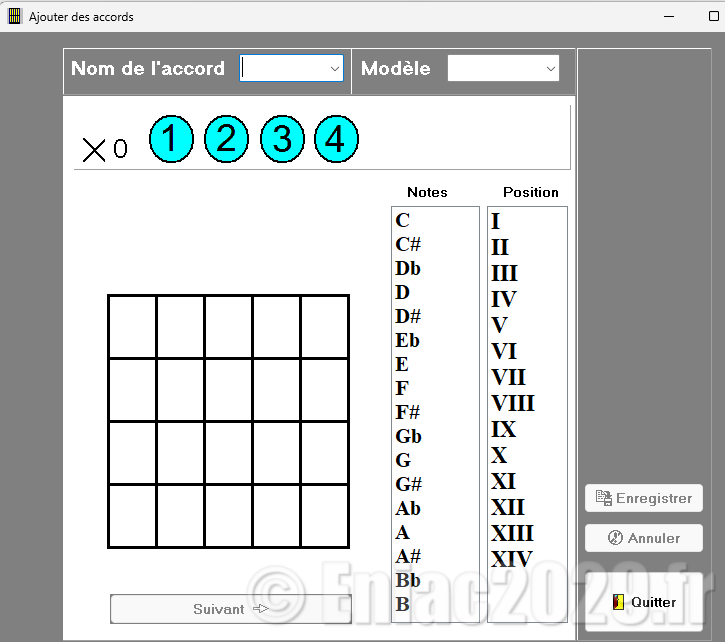Image resolution: width=725 pixels, height=642 pixels.
Task: Select the cyan finger 3 circle
Action: tap(282, 140)
